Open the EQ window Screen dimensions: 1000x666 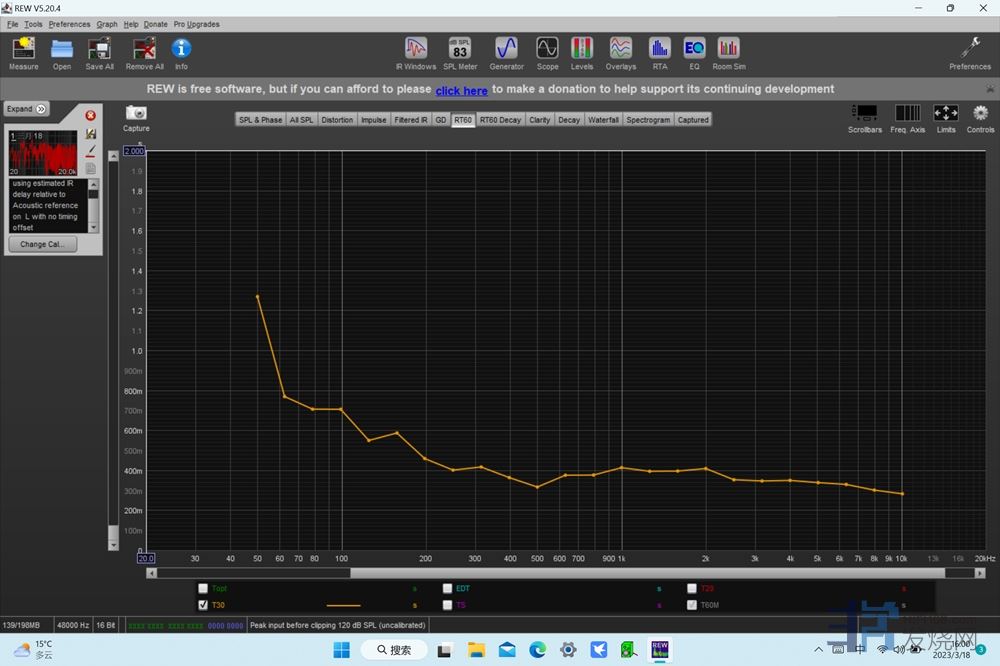(694, 52)
